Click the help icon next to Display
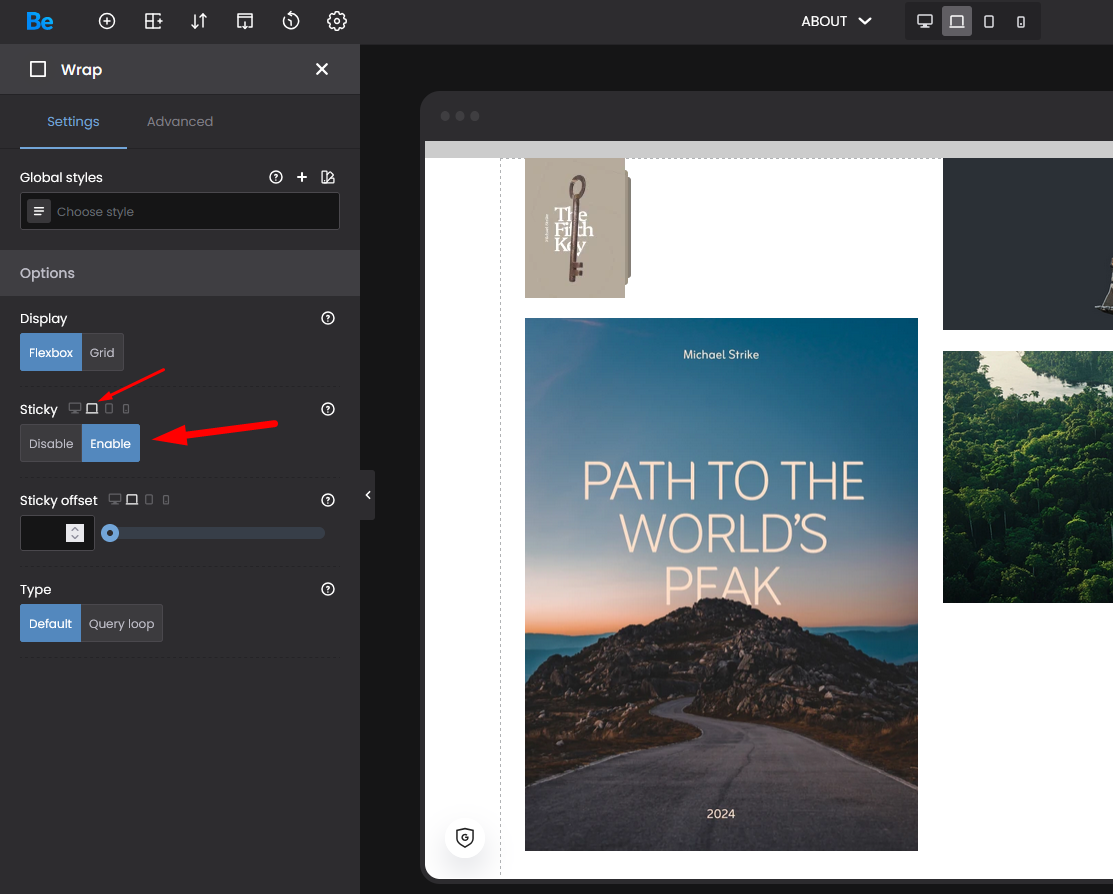 tap(327, 318)
